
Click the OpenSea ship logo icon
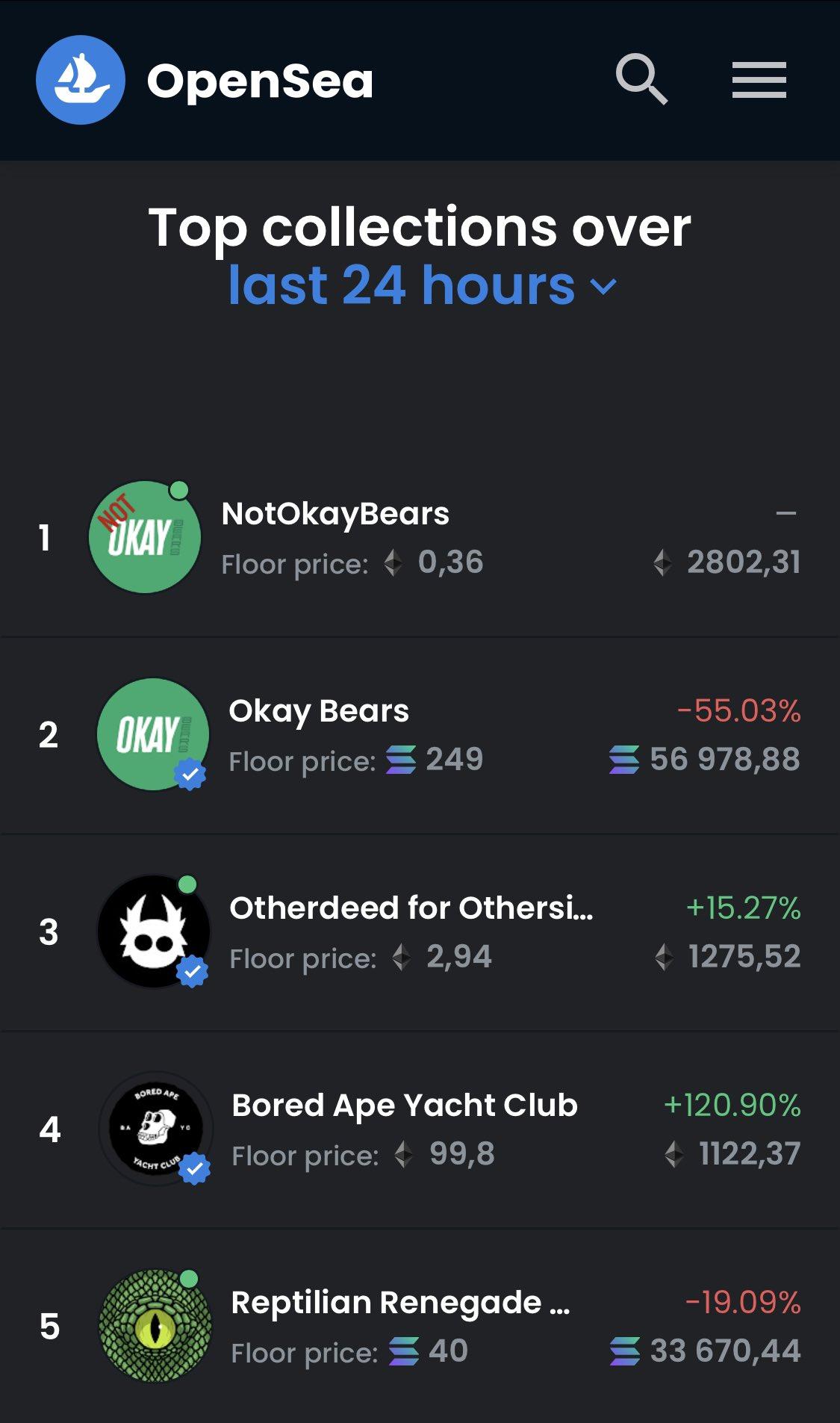coord(80,80)
